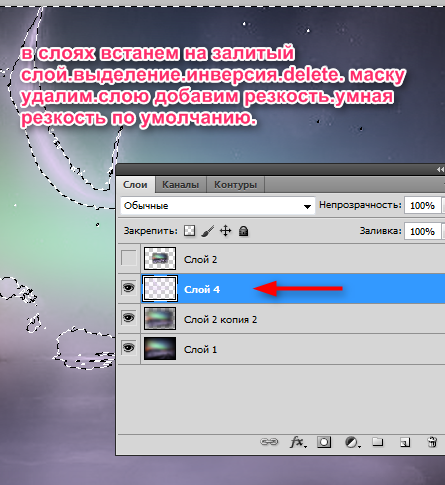Delete the layer with the trash icon
The width and height of the screenshot is (445, 485).
coord(432,442)
